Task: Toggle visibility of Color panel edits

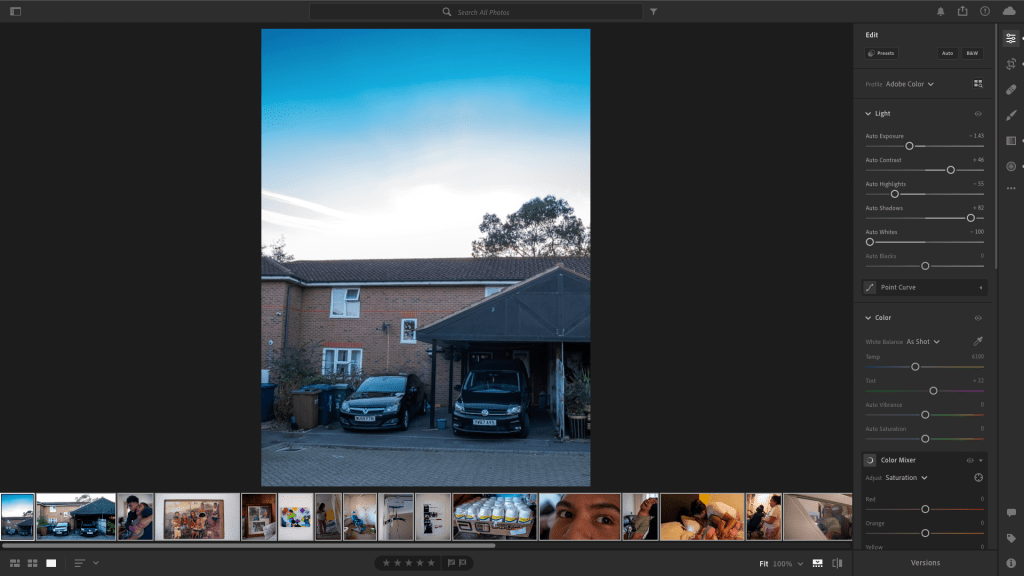Action: point(978,318)
